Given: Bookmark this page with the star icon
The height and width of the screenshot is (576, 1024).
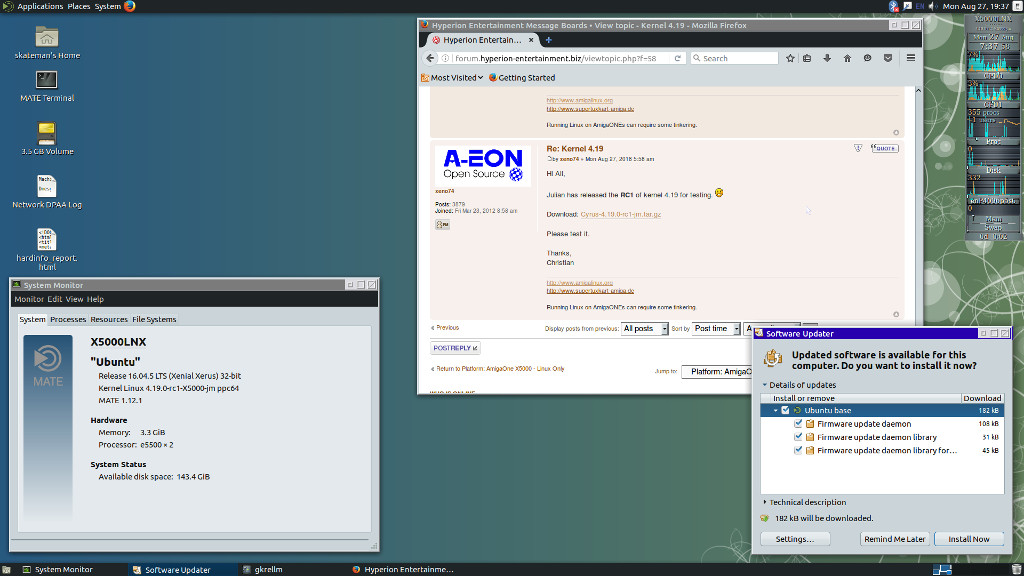Looking at the screenshot, I should (790, 58).
